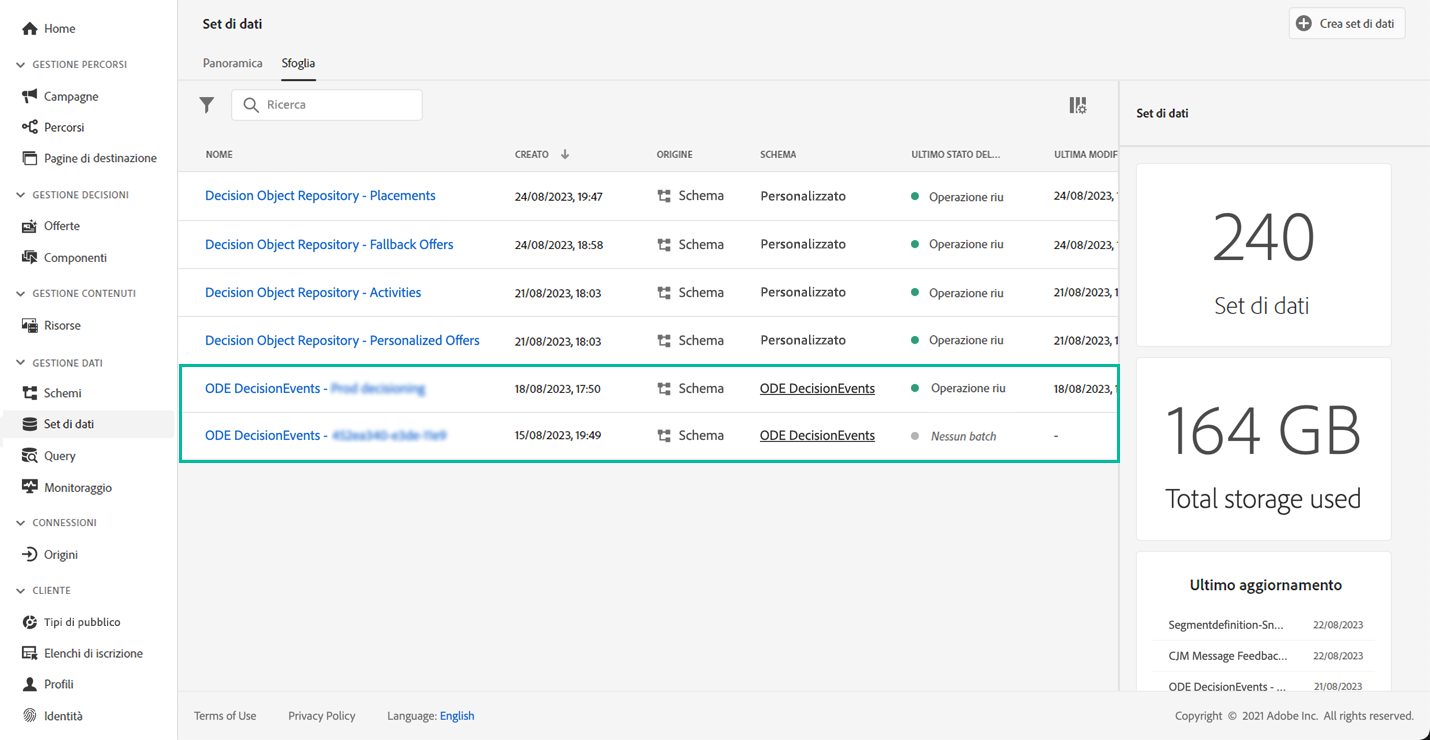1430x740 pixels.
Task: Open Campagne in the navigation menu
Action: coord(71,96)
